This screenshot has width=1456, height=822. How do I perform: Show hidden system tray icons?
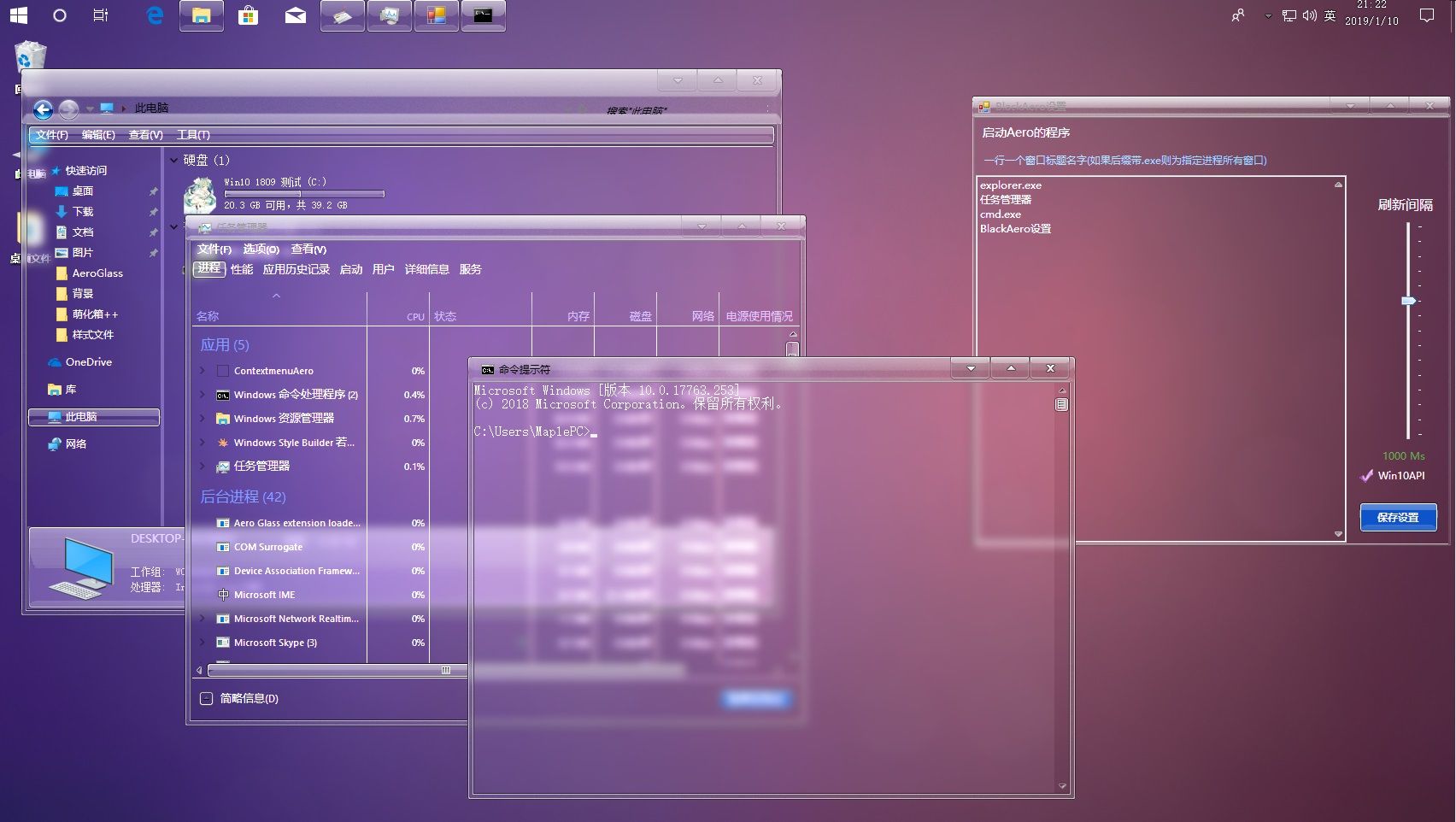pyautogui.click(x=1268, y=15)
